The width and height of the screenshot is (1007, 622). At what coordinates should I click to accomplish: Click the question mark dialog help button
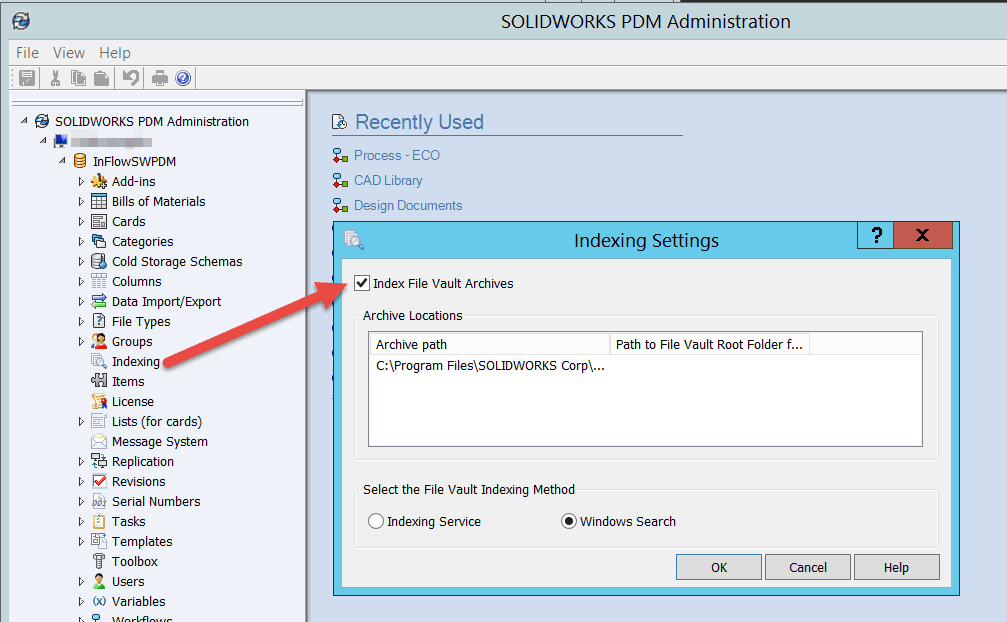coord(876,236)
